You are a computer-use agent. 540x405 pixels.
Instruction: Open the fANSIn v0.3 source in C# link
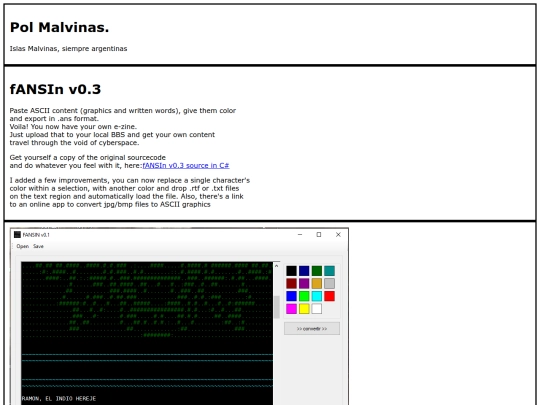186,166
